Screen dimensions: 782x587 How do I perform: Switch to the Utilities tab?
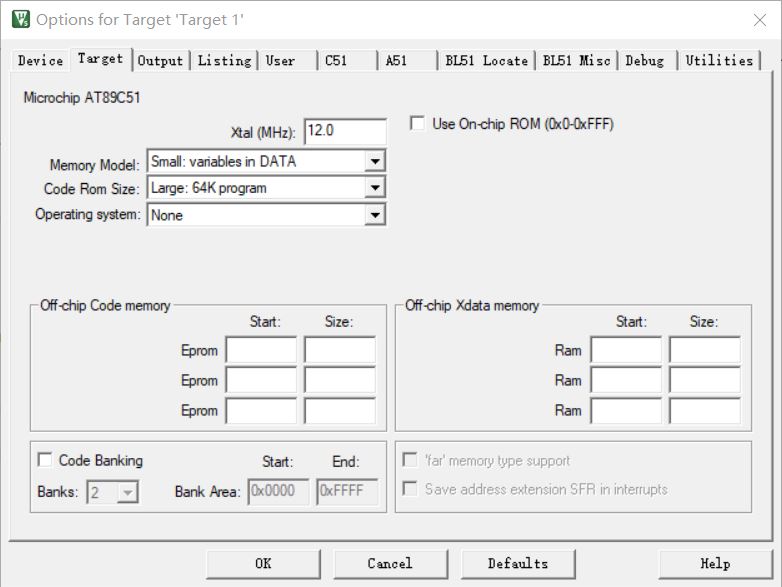(x=719, y=61)
